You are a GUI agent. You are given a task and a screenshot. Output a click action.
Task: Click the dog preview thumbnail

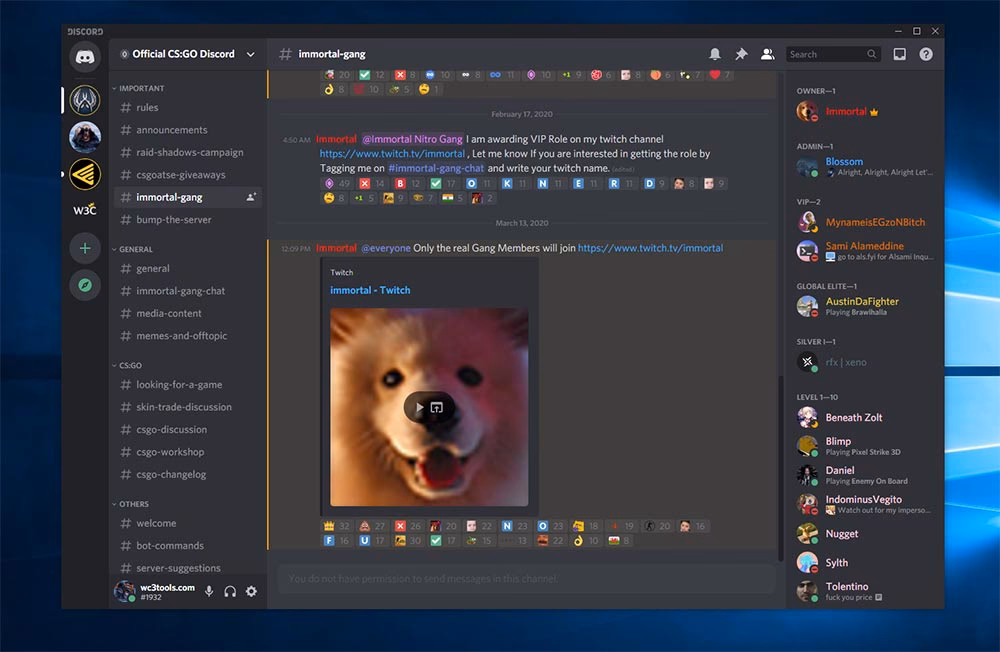click(x=429, y=407)
